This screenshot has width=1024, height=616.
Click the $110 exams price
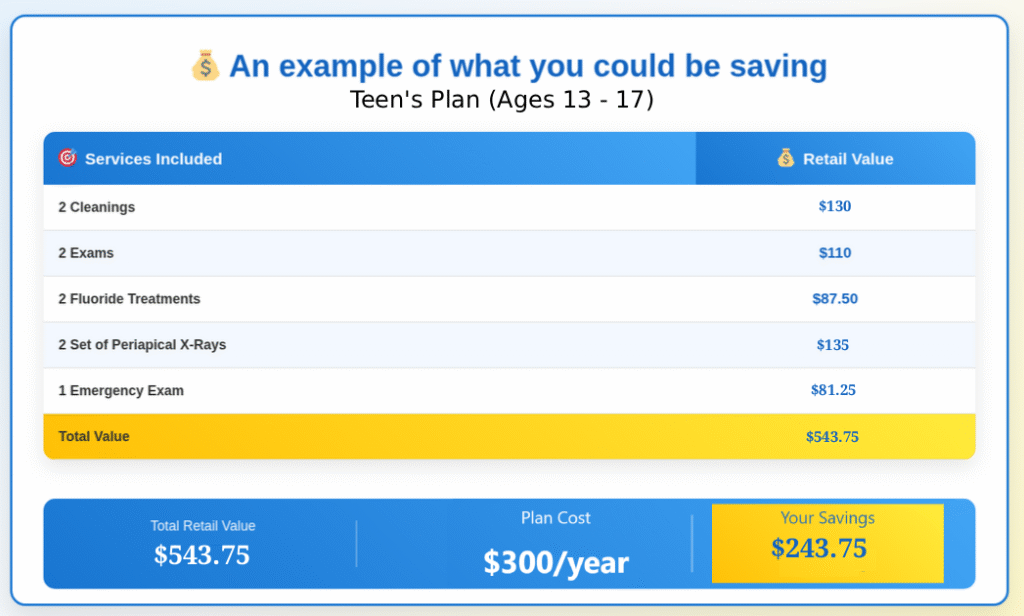[834, 253]
